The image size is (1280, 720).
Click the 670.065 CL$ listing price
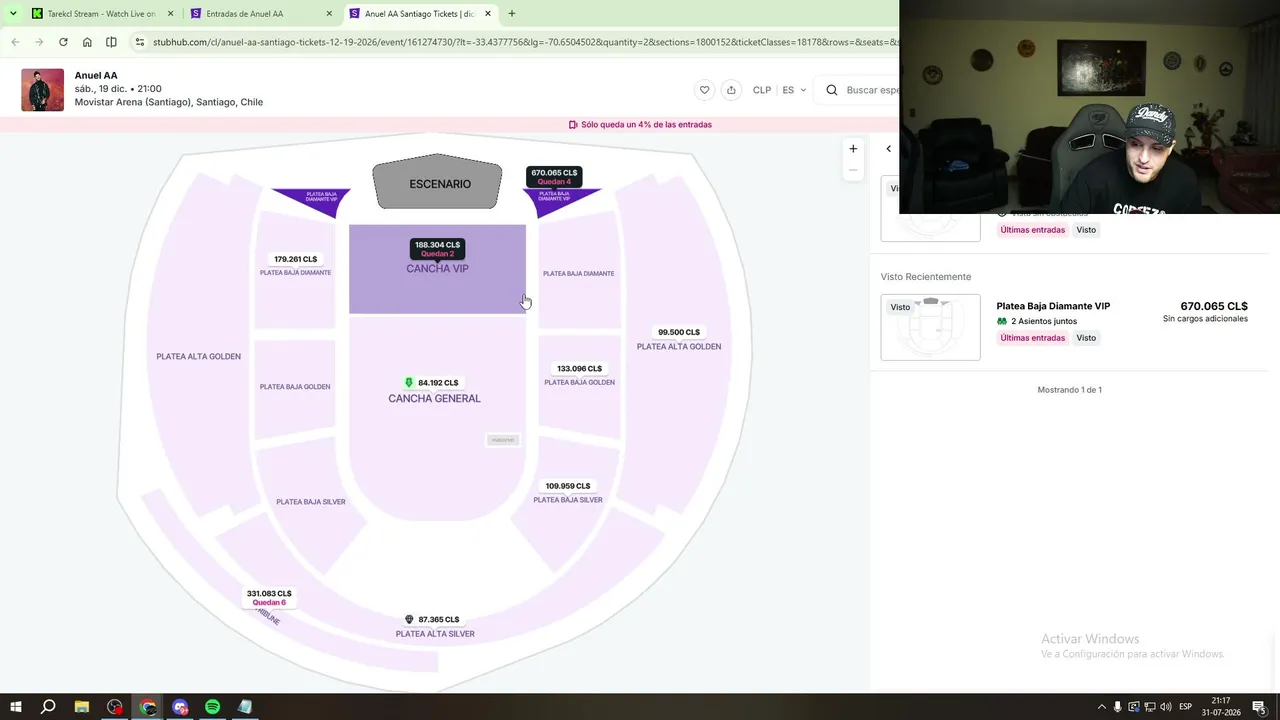pos(1214,306)
